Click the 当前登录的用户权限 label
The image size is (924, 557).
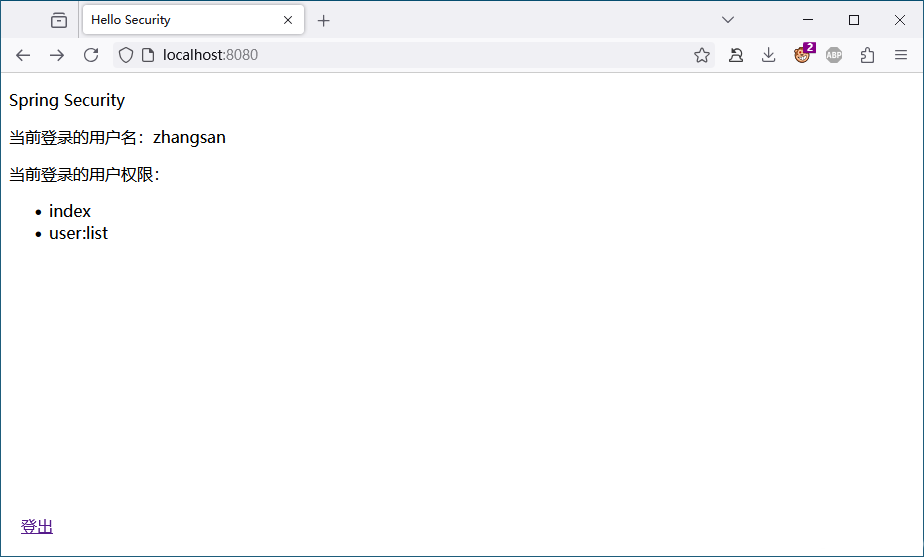pos(84,174)
